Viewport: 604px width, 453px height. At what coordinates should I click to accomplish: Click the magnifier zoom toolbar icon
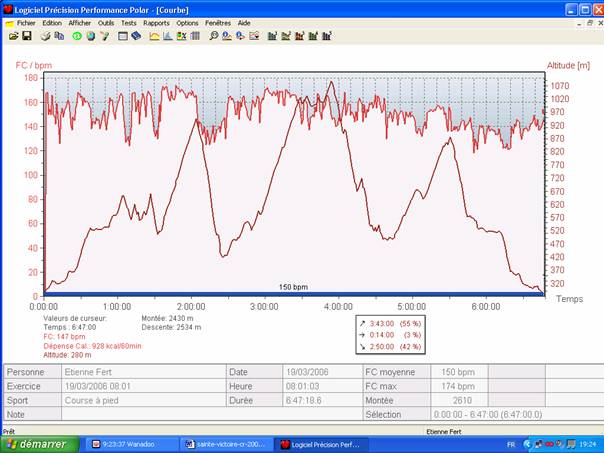click(214, 36)
